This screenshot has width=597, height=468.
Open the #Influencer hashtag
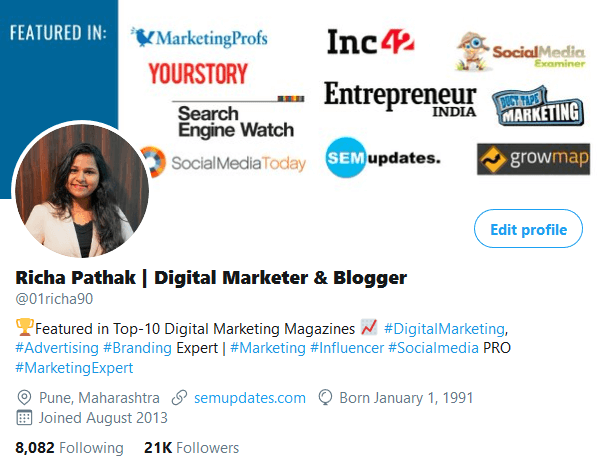click(x=347, y=348)
